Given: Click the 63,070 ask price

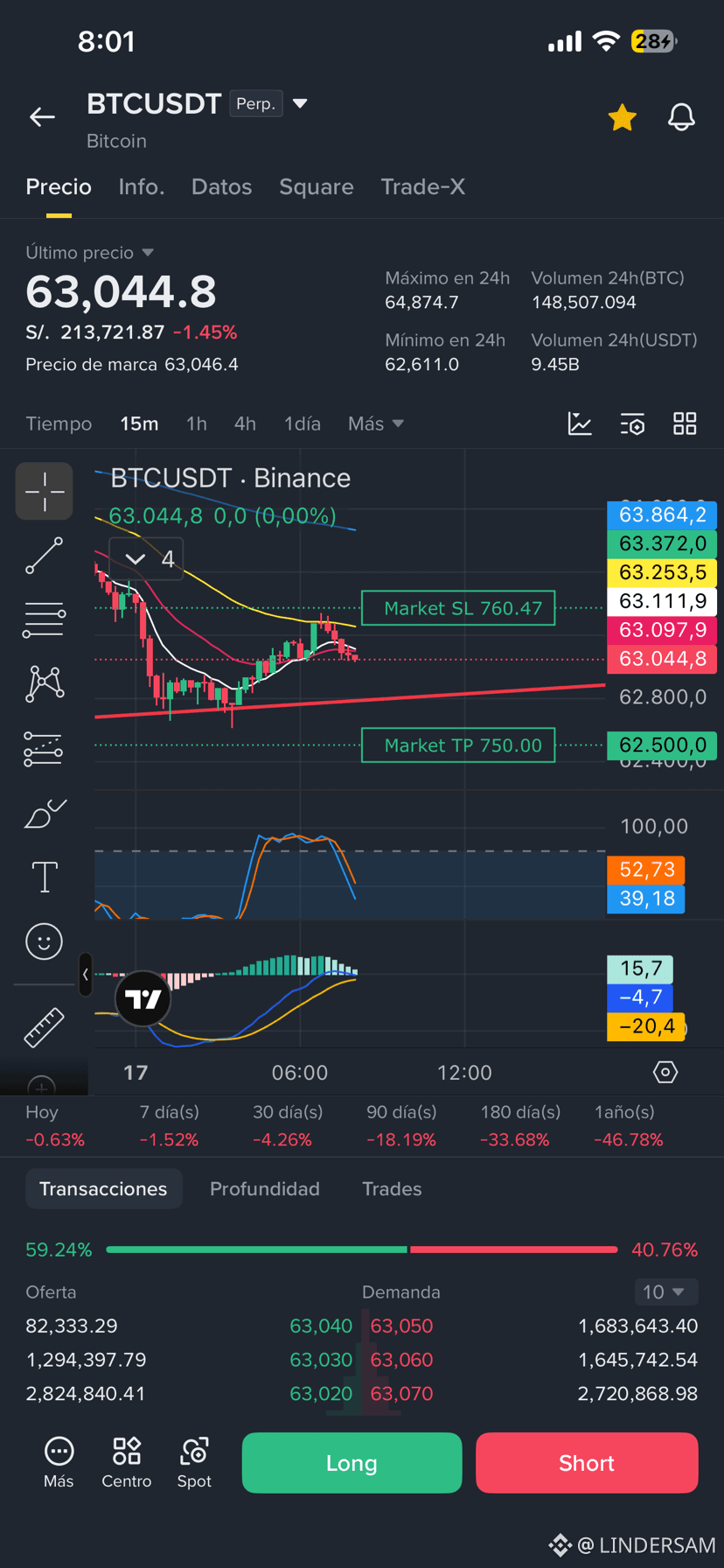Looking at the screenshot, I should (401, 1393).
